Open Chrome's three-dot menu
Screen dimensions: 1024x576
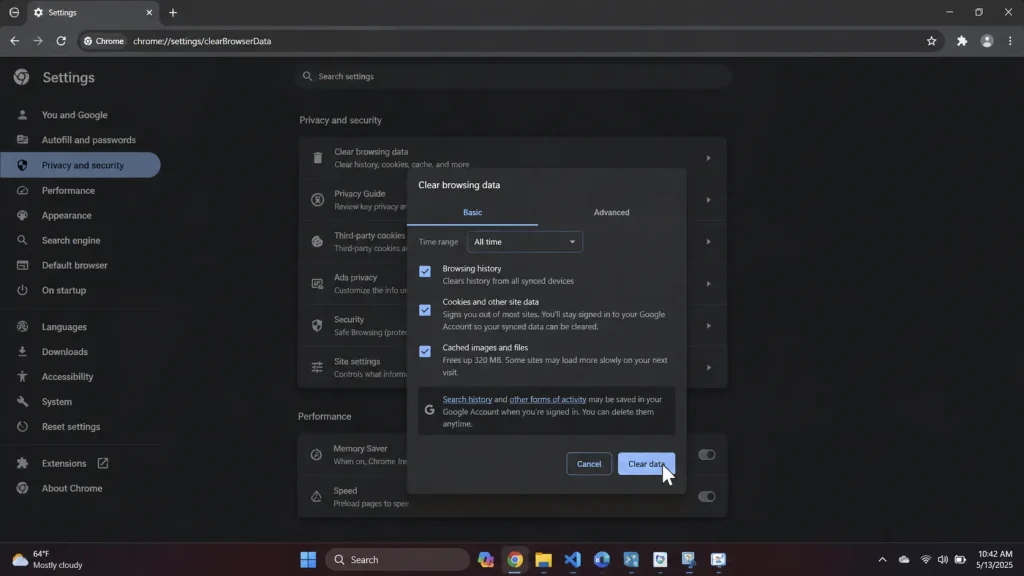(x=1010, y=41)
